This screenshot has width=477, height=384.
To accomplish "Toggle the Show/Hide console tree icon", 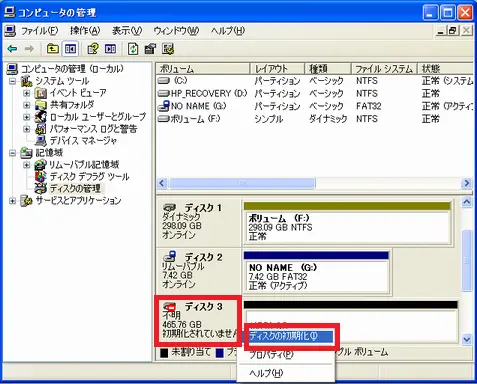I will point(70,49).
